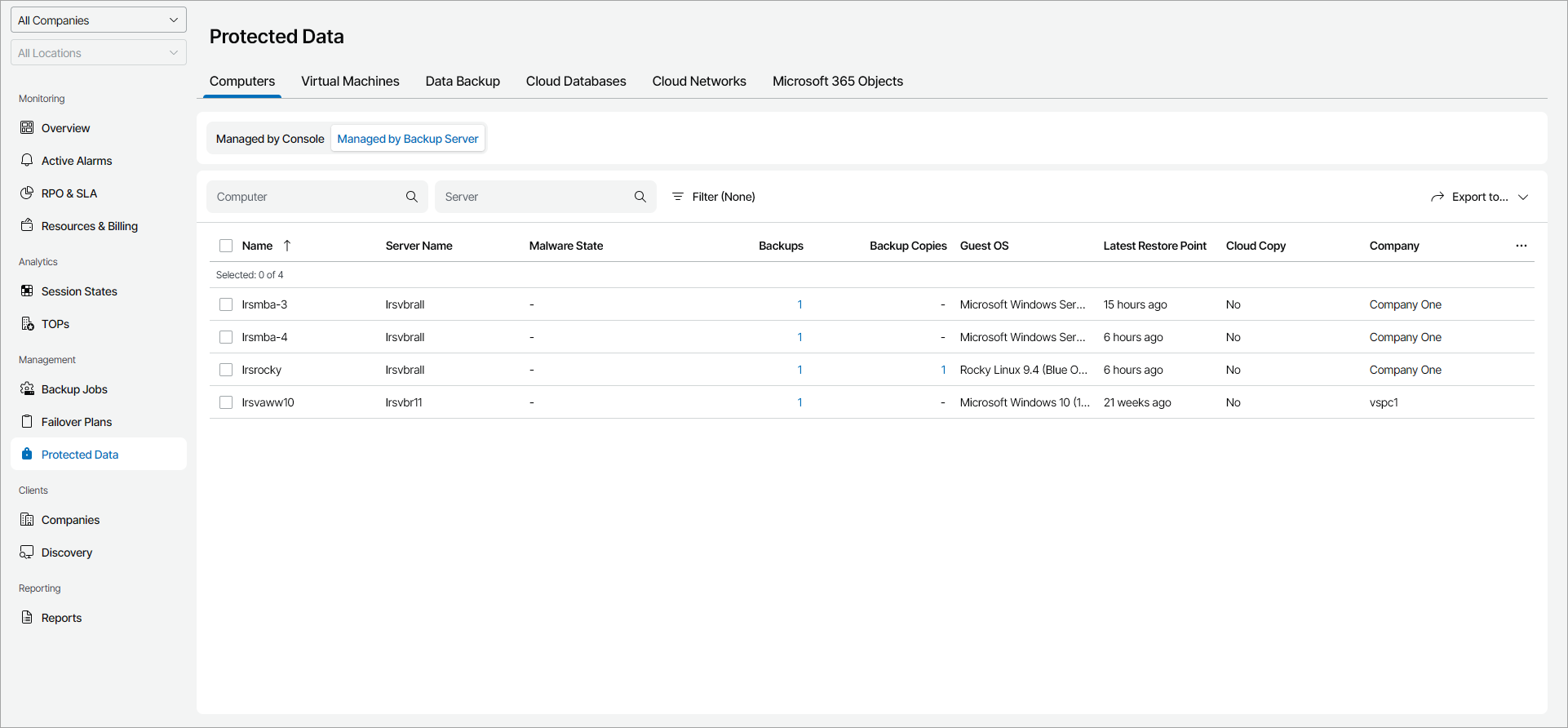
Task: Open the Filter (None) options
Action: 713,197
